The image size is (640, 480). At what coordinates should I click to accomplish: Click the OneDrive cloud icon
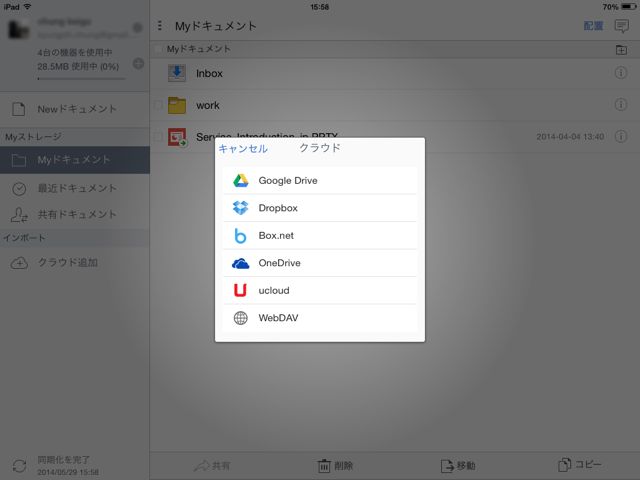[240, 264]
